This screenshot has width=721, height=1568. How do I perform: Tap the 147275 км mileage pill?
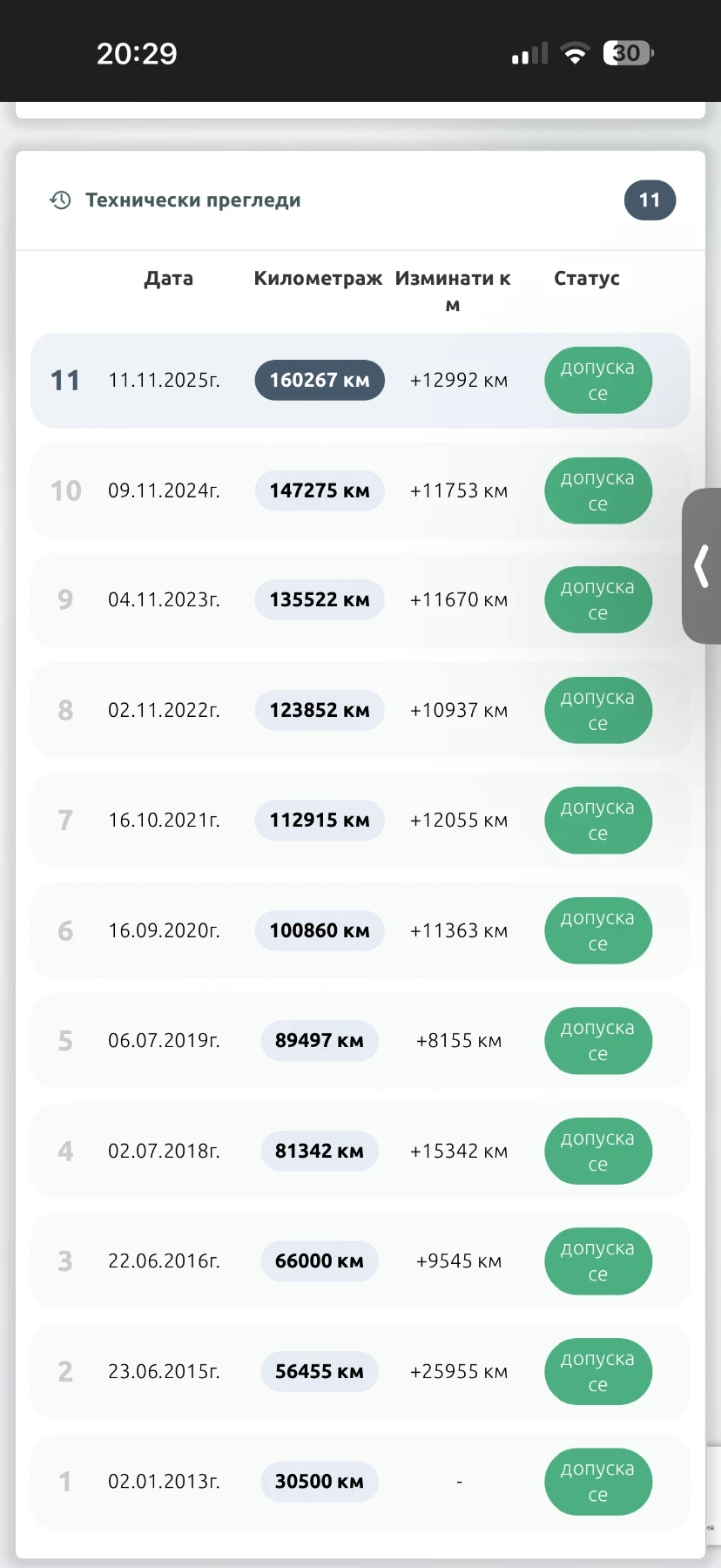[x=320, y=491]
